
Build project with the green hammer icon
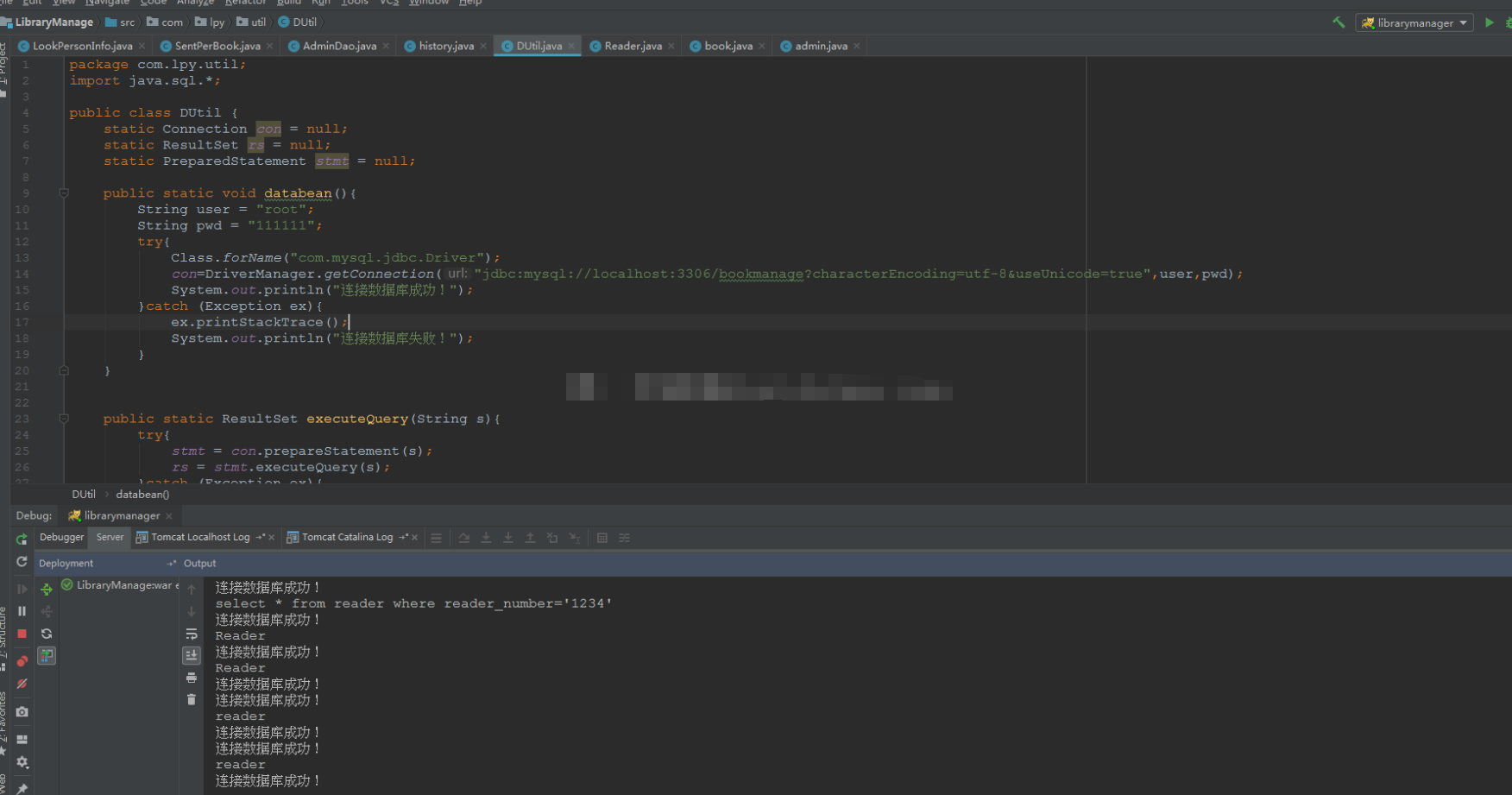[1339, 22]
